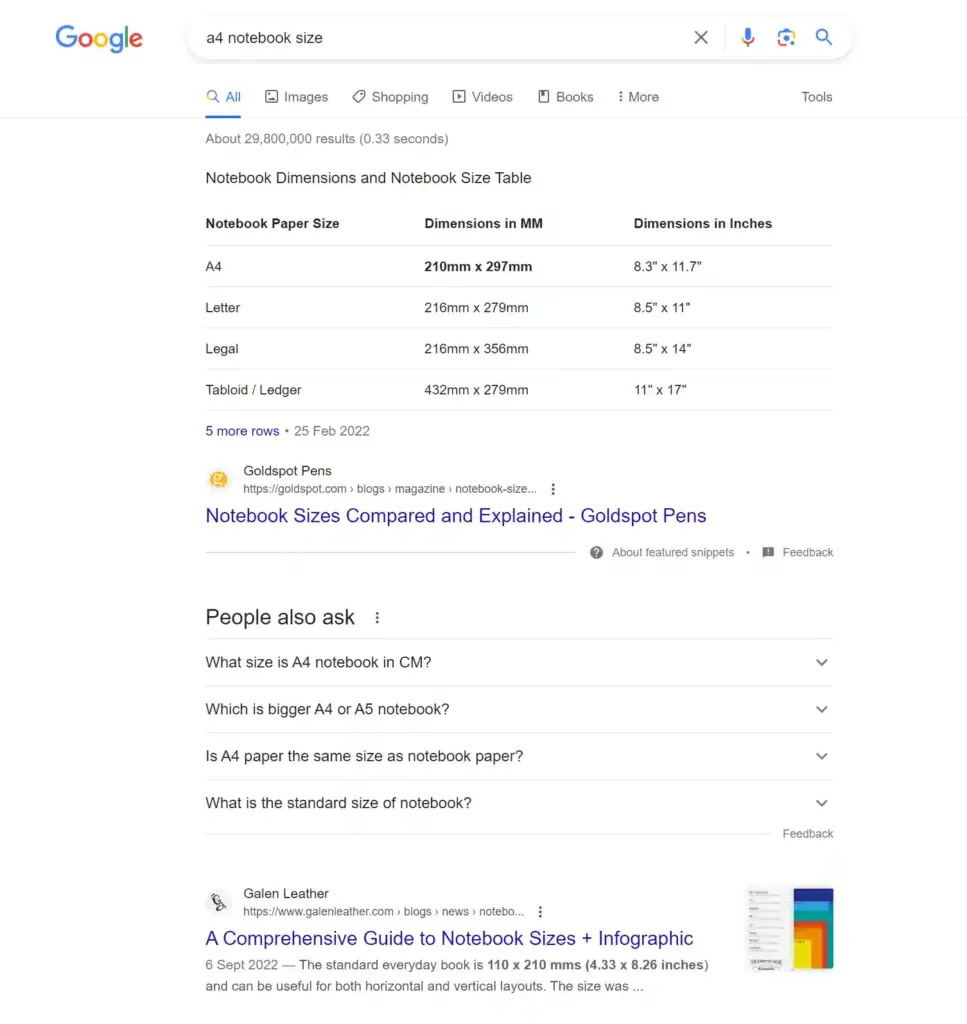Open Google Lens image search icon
Screen dimensions: 967x1024
(x=785, y=38)
